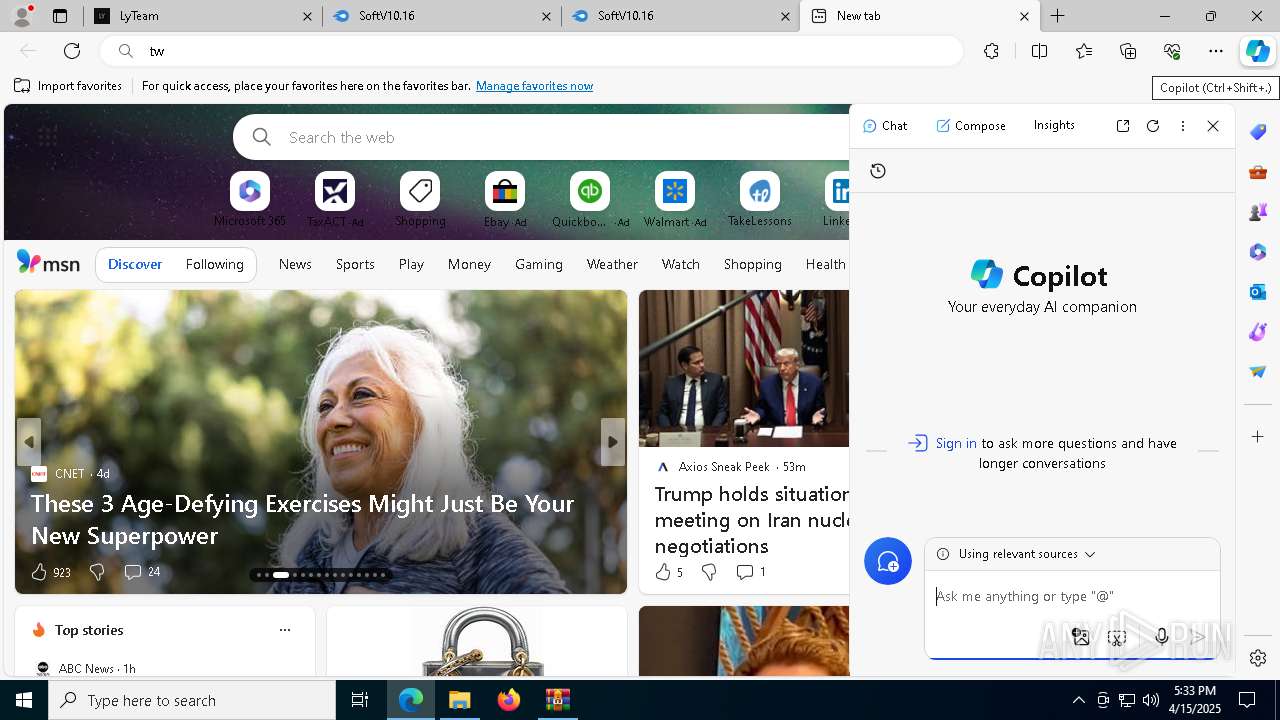Open TakeLessons quick link tile
The height and width of the screenshot is (720, 1280).
tap(760, 199)
